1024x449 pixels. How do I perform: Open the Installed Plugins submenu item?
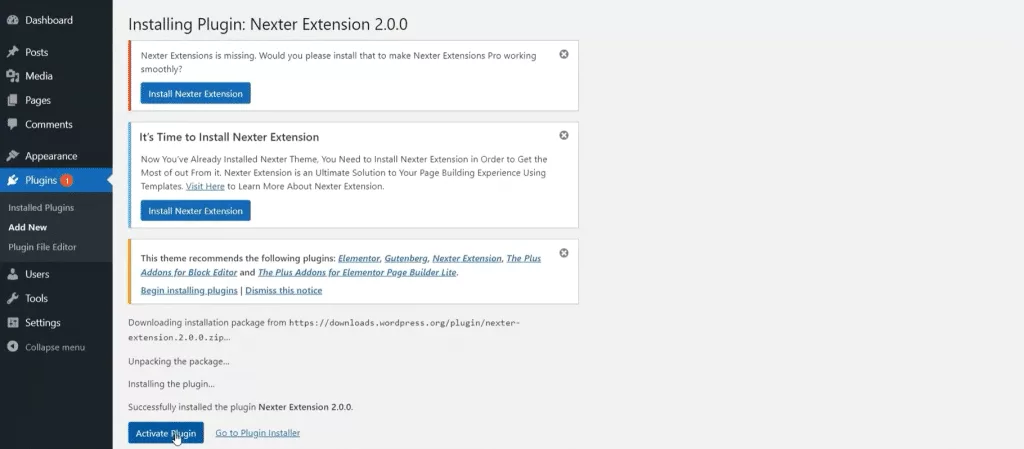pyautogui.click(x=41, y=208)
